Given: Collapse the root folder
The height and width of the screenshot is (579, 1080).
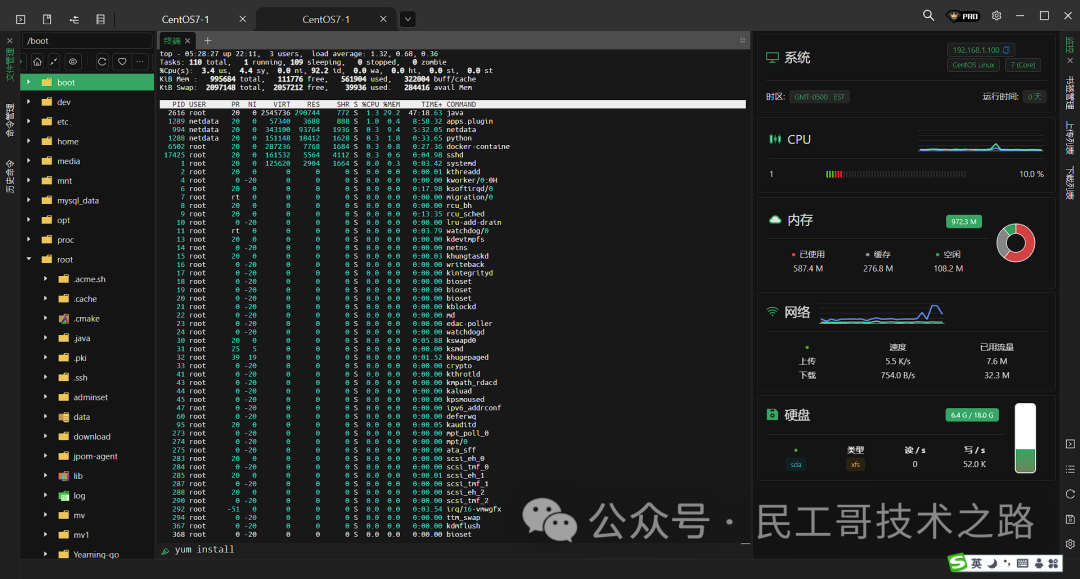Looking at the screenshot, I should (28, 260).
